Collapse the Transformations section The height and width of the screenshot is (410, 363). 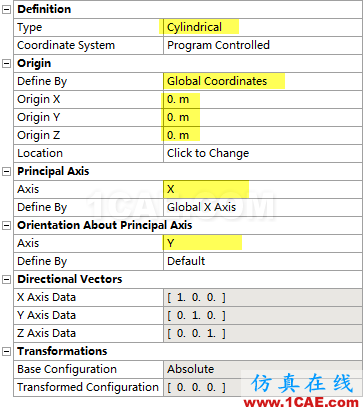tap(6, 352)
